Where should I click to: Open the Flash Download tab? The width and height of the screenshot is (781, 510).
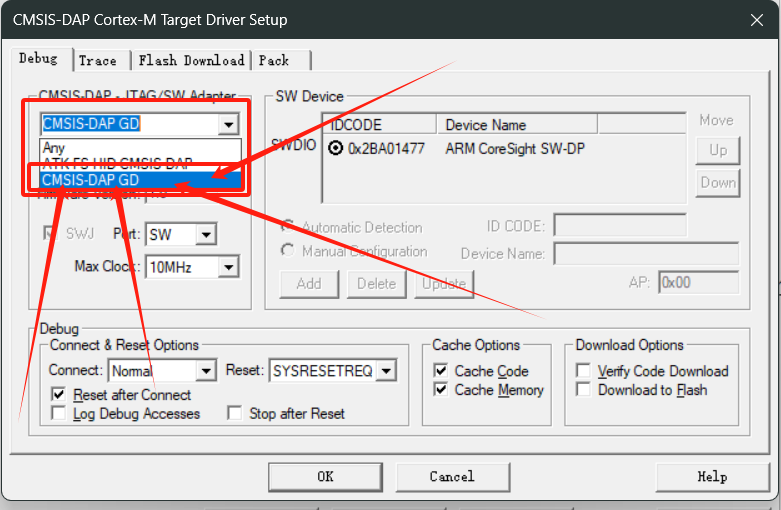(x=191, y=60)
